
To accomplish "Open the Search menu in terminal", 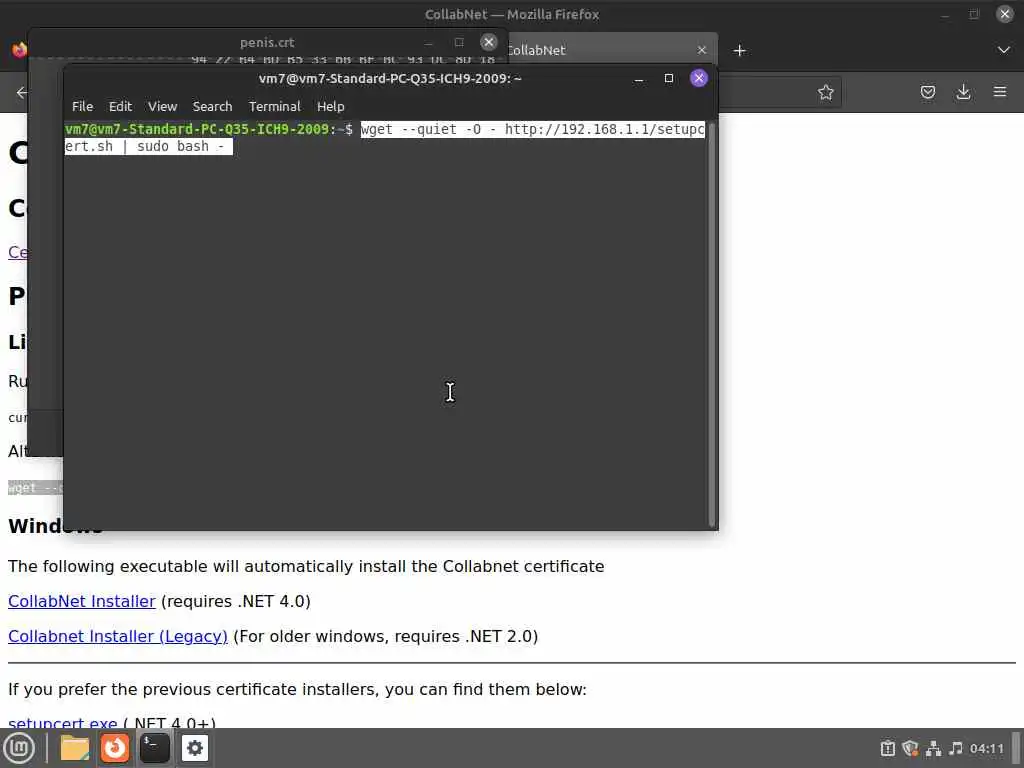I will click(x=212, y=106).
